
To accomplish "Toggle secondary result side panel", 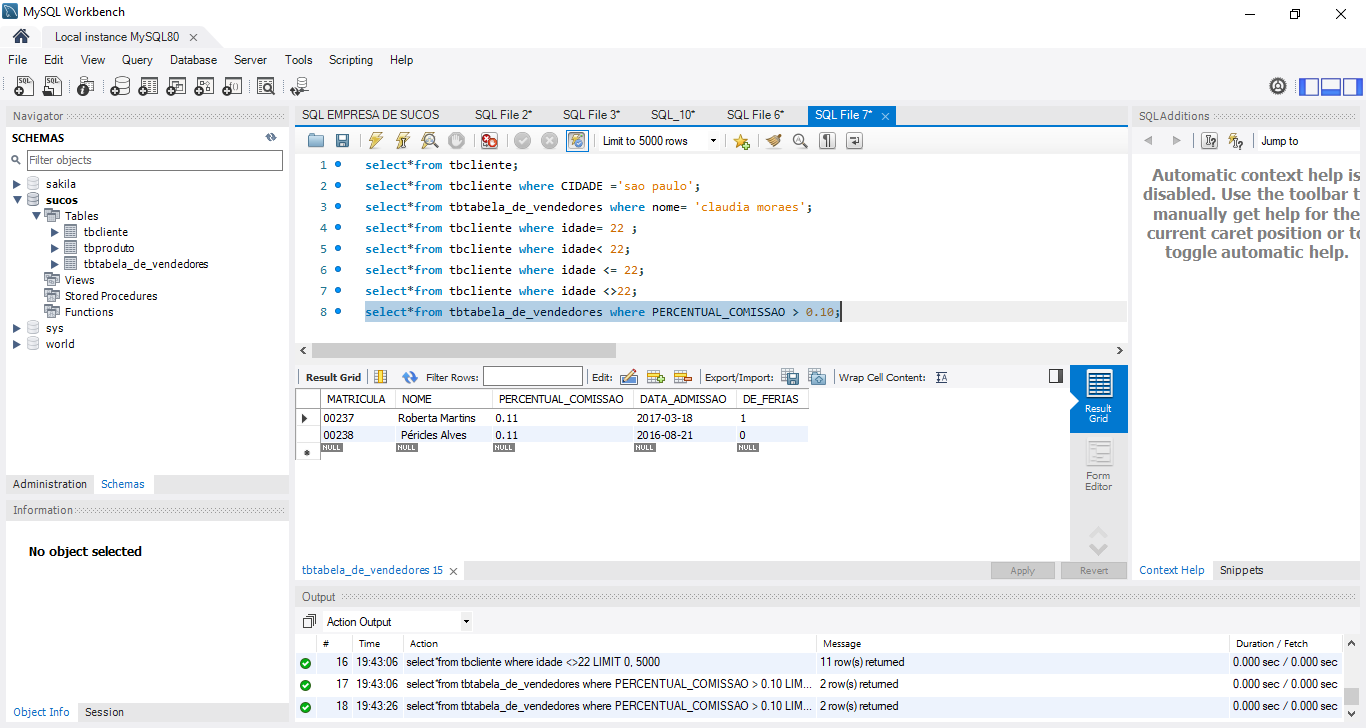I will 1056,376.
